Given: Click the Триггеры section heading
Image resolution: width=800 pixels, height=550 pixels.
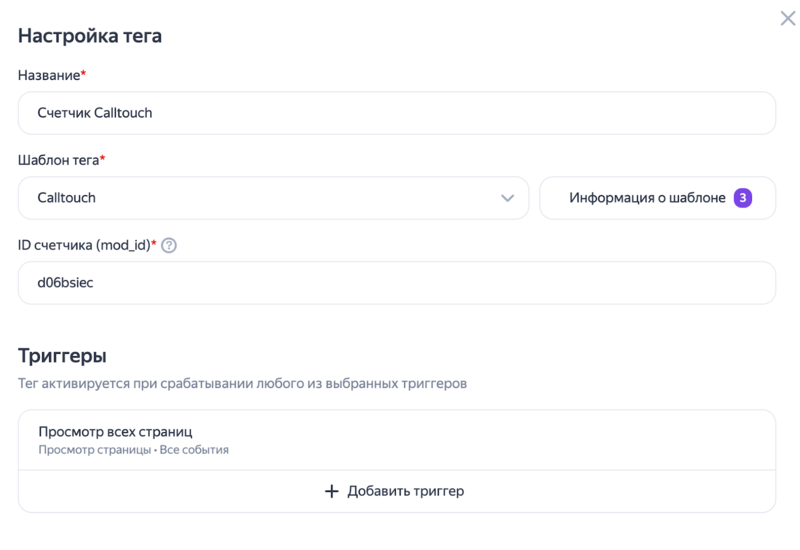Looking at the screenshot, I should pos(62,355).
